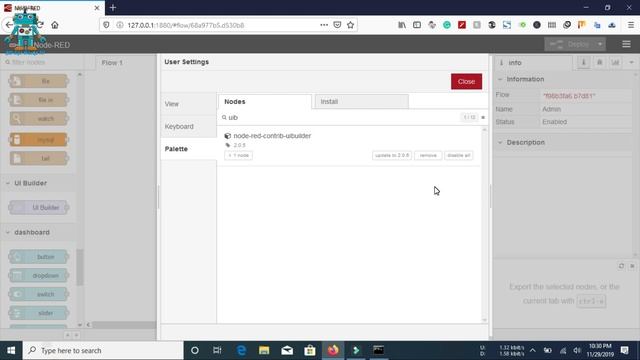The height and width of the screenshot is (360, 640).
Task: Open the sidebar tabs dropdown arrow
Action: point(631,62)
